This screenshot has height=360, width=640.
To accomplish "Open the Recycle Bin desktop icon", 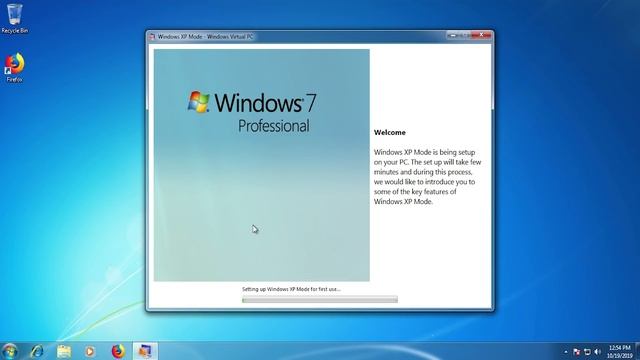I will click(15, 19).
